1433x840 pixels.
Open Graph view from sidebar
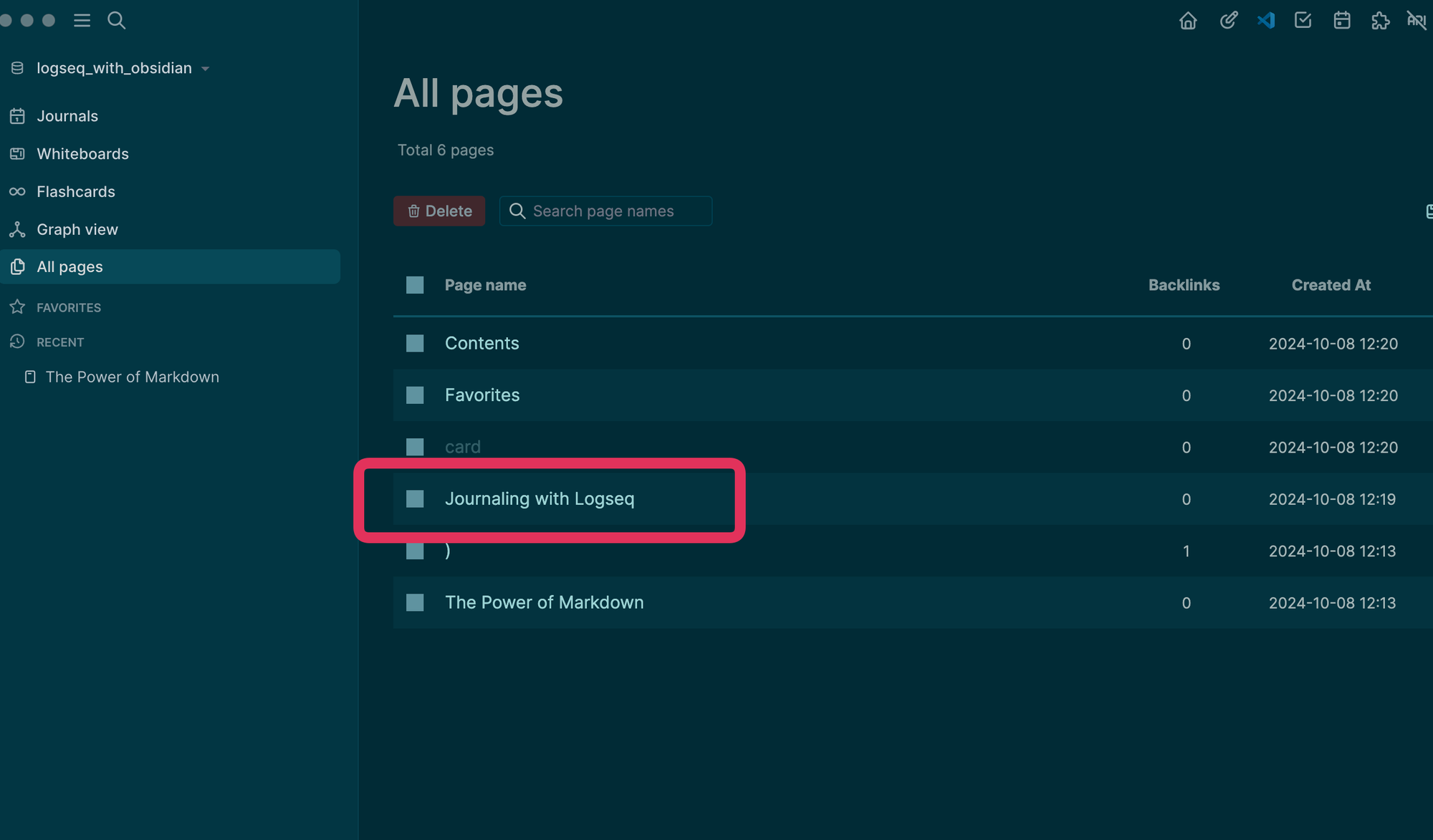(77, 230)
